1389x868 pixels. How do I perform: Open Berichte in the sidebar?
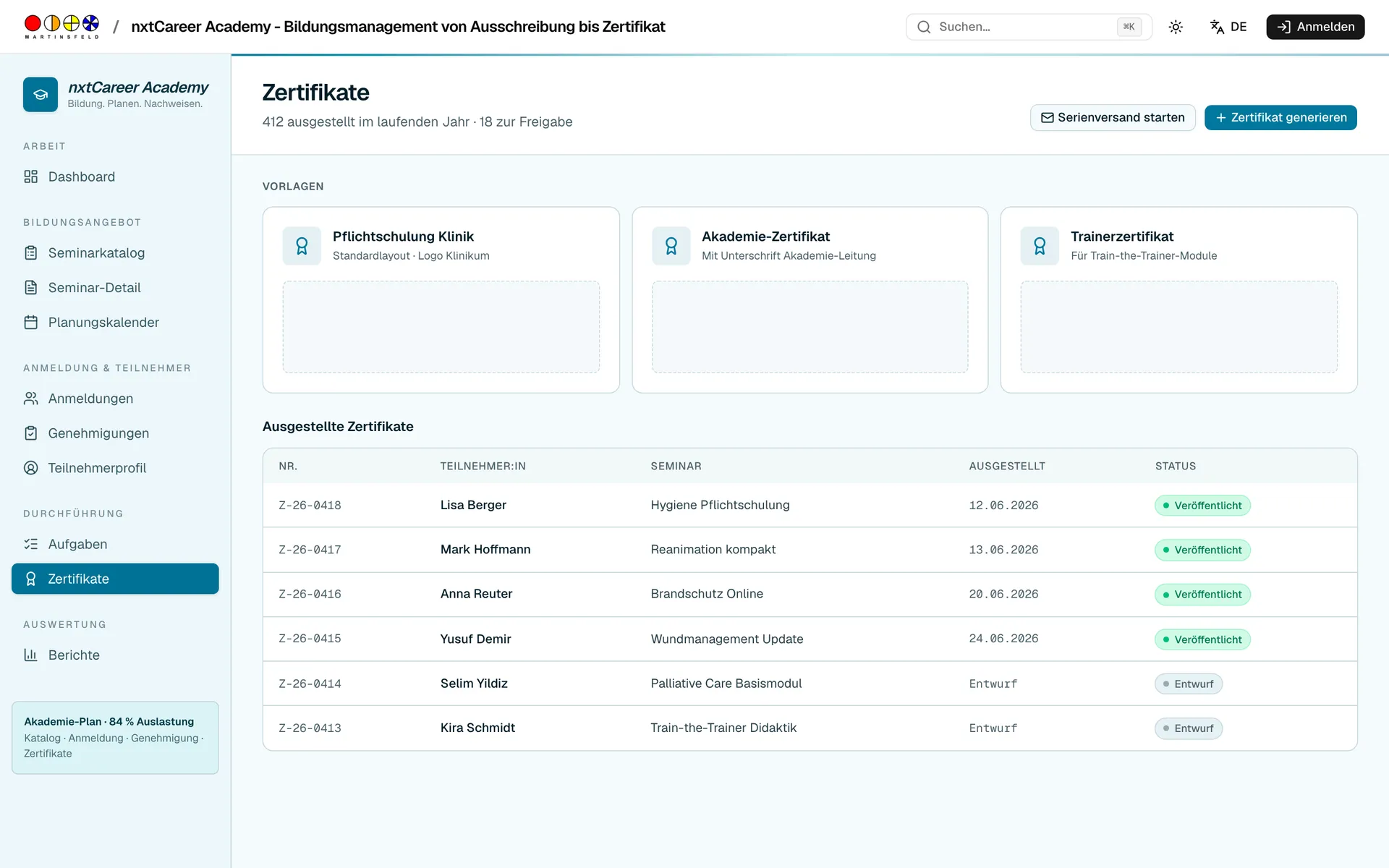(115, 655)
